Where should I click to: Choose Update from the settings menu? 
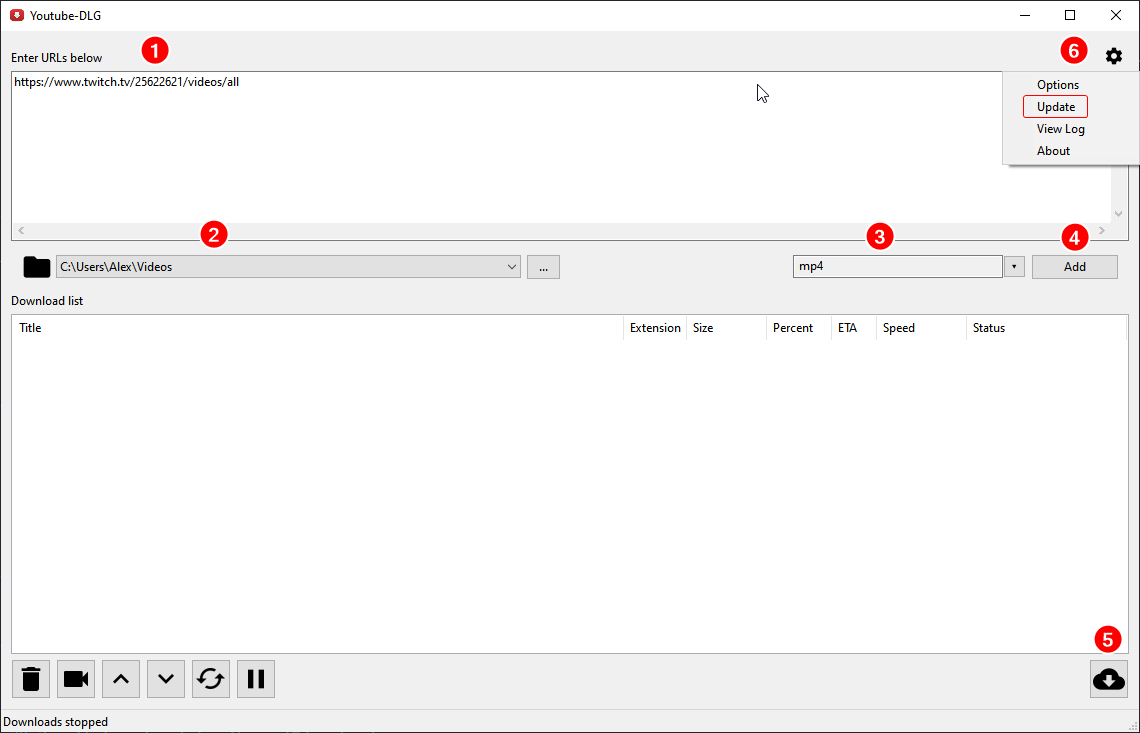pos(1056,107)
